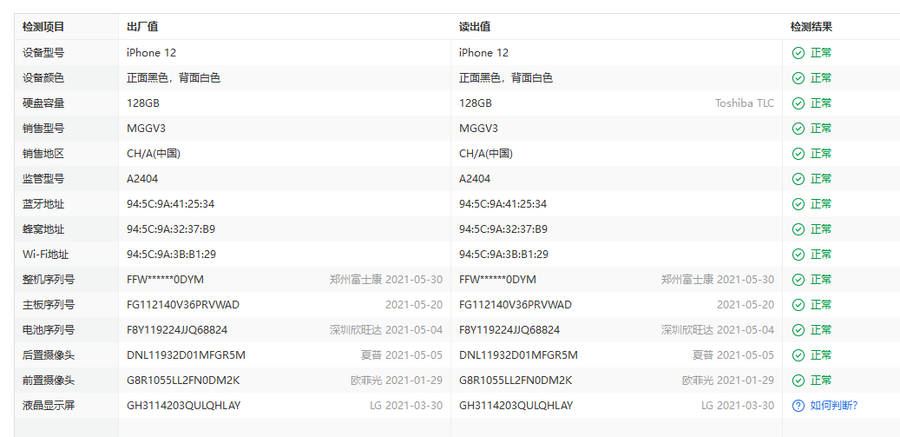The height and width of the screenshot is (437, 900).
Task: Select the 液晶显示屏 row label
Action: click(49, 406)
